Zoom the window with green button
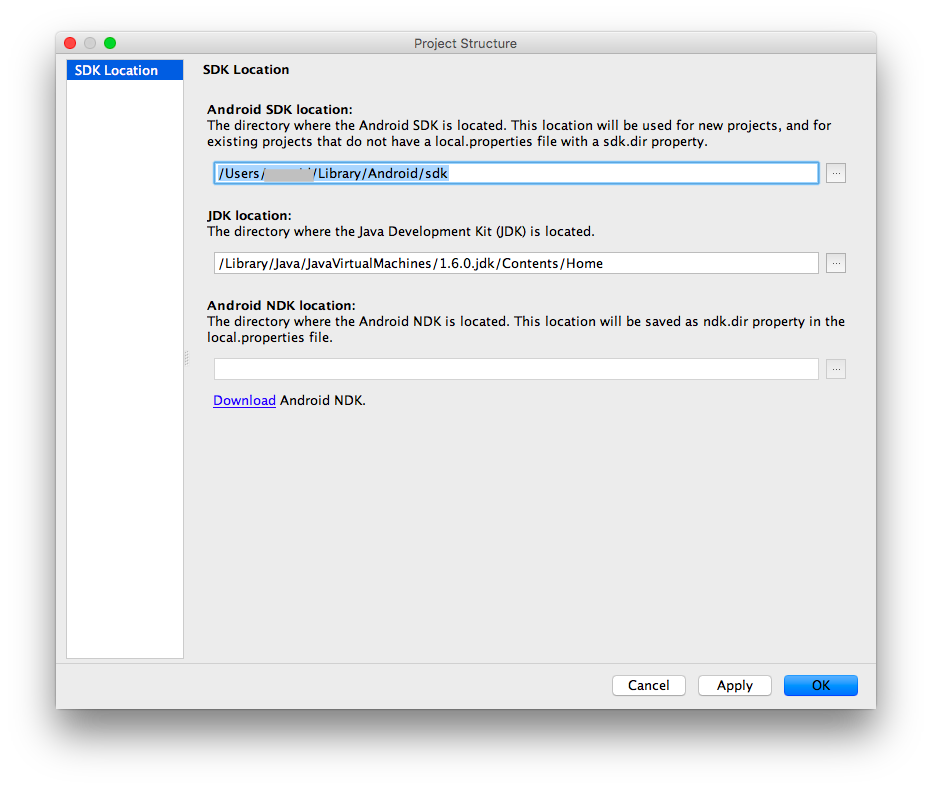932x789 pixels. 110,43
